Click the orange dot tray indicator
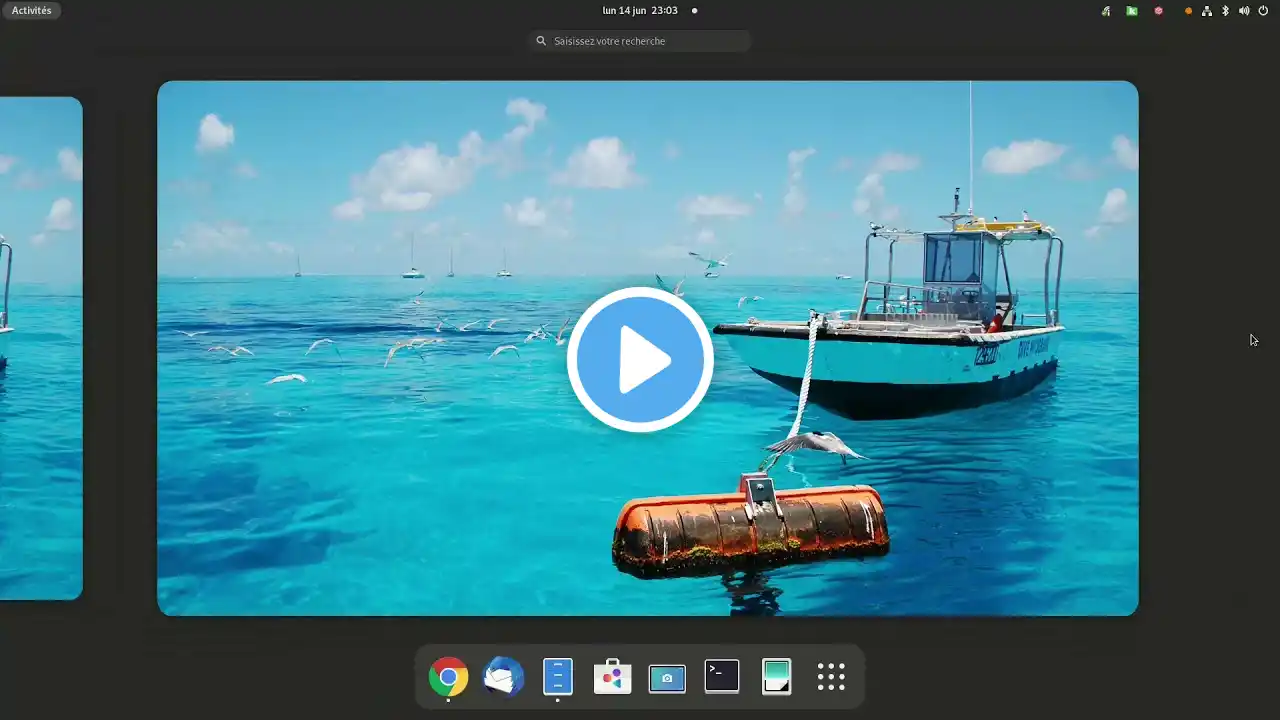The width and height of the screenshot is (1280, 720). (1188, 11)
